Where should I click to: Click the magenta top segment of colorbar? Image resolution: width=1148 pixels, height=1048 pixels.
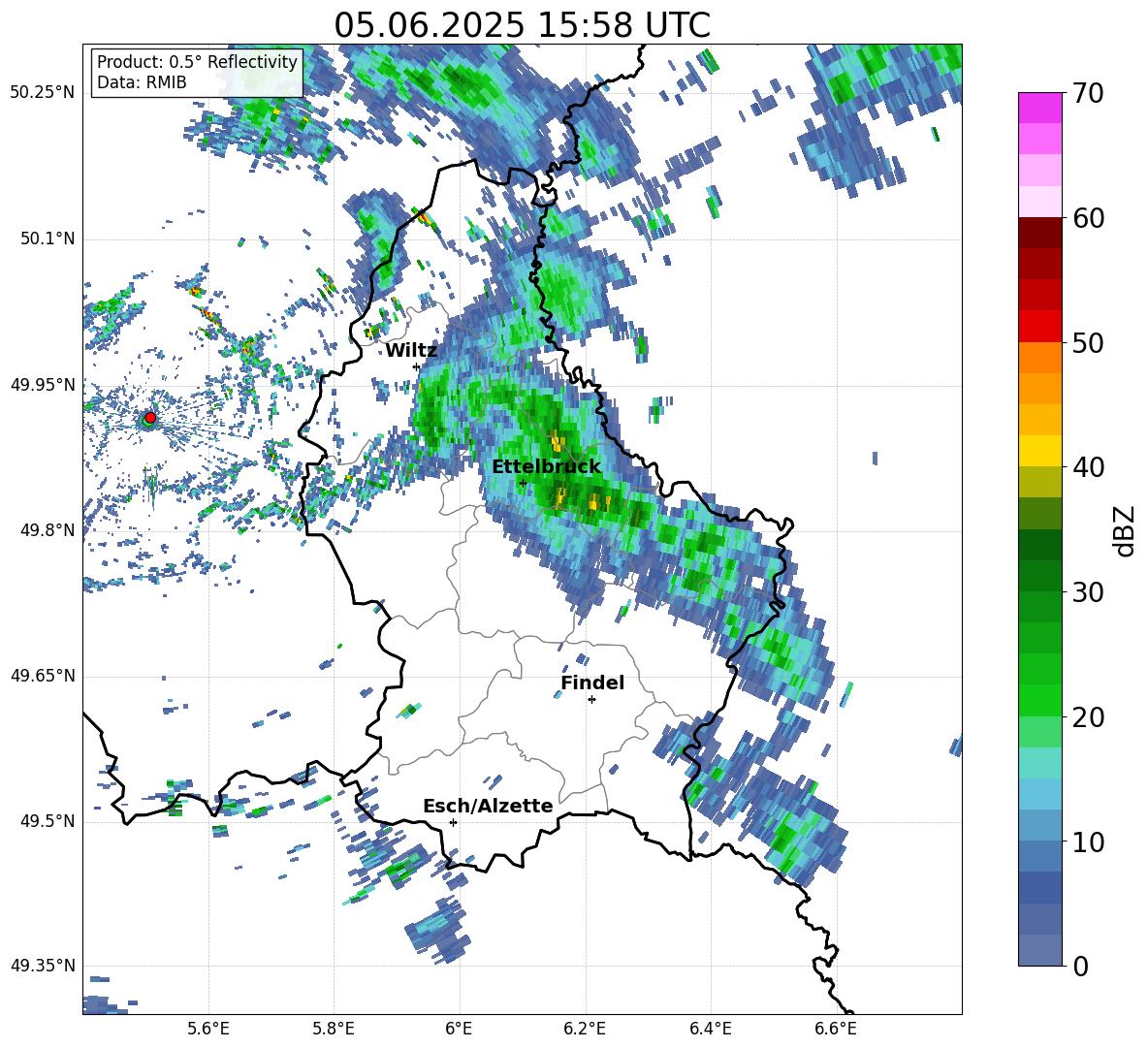(1039, 108)
